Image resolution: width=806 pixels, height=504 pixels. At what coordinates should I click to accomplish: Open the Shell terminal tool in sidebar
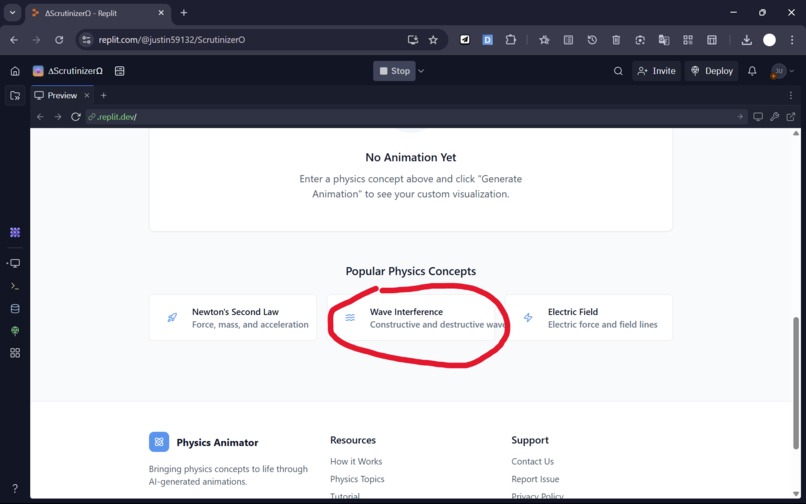click(x=15, y=286)
